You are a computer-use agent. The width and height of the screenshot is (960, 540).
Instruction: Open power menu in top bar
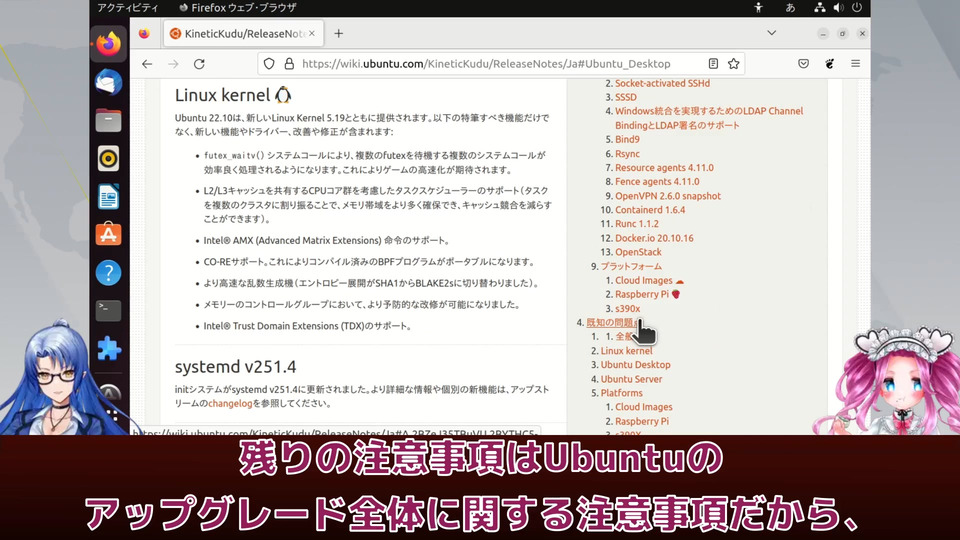(857, 7)
